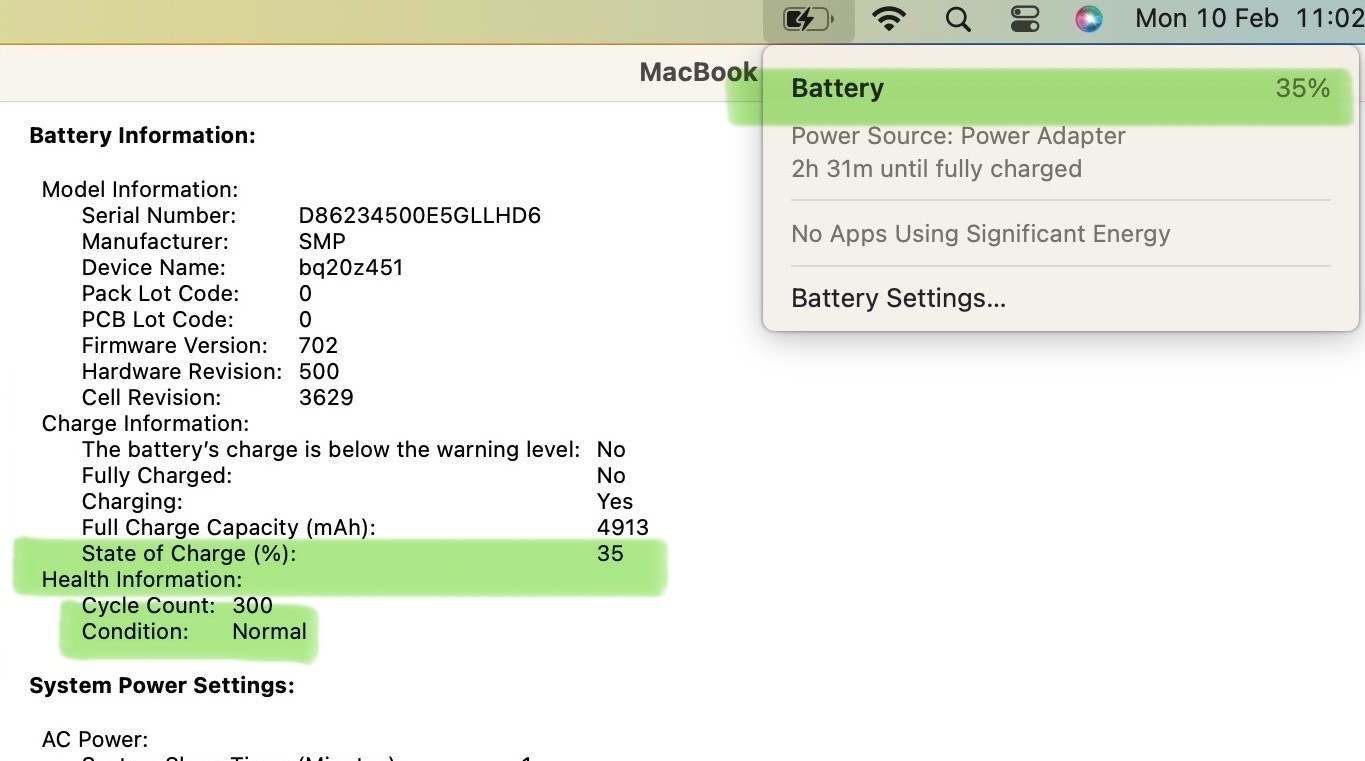Click the PCB Lot Code label
The image size is (1365, 761).
(157, 319)
